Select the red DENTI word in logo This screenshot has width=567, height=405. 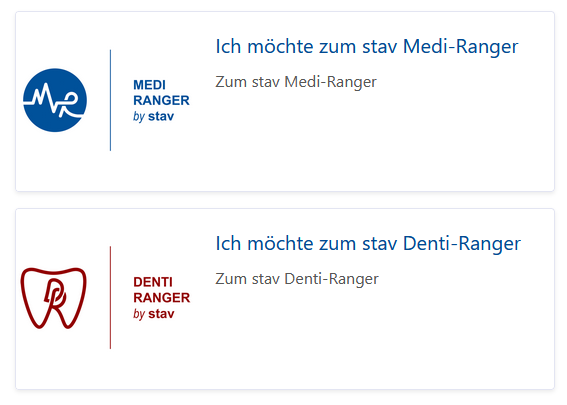153,282
